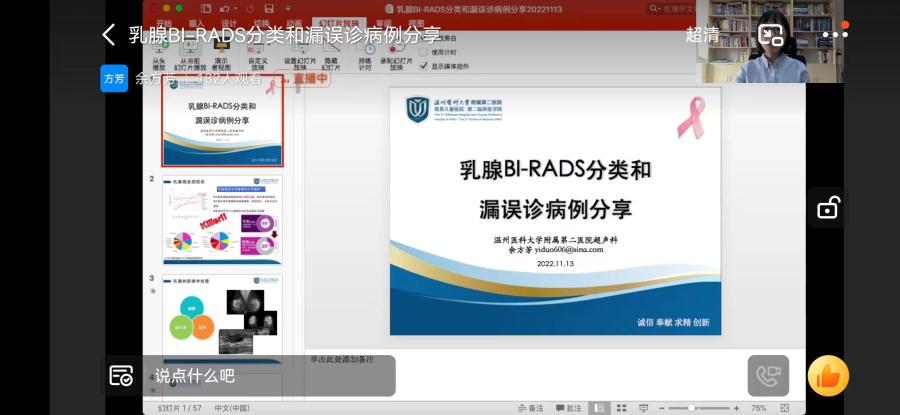Tap the blue 方芳 host avatar
This screenshot has height=415, width=900.
(x=114, y=77)
